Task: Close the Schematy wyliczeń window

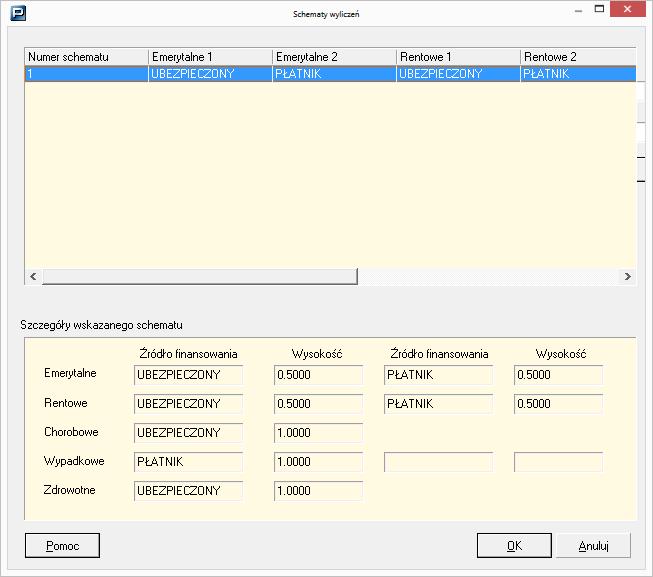Action: pyautogui.click(x=627, y=9)
